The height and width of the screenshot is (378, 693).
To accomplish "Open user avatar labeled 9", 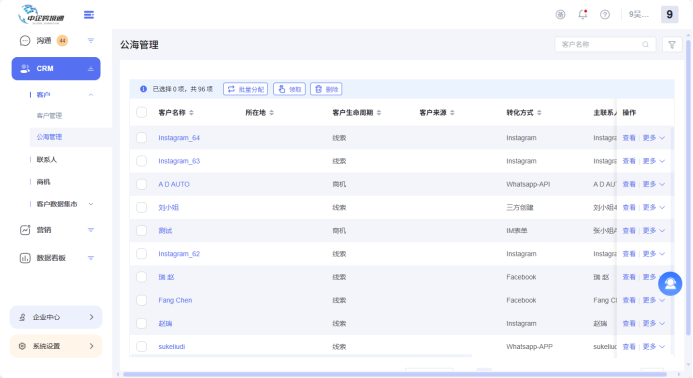I will coord(669,15).
